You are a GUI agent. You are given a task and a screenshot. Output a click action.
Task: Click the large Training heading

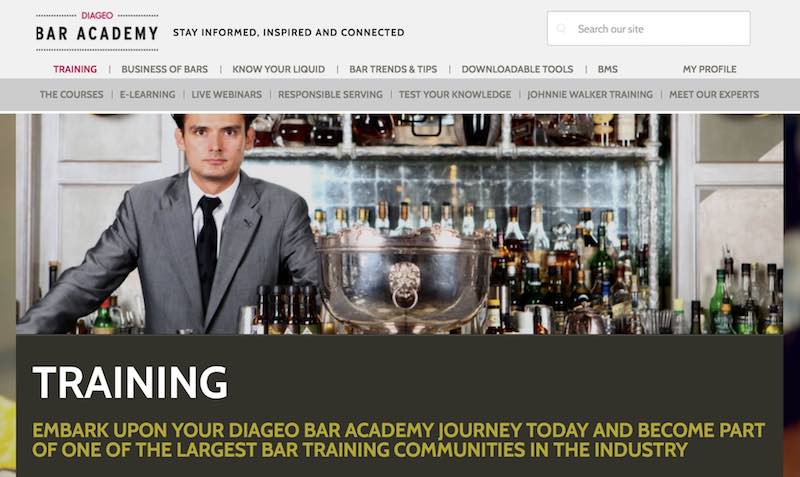130,382
